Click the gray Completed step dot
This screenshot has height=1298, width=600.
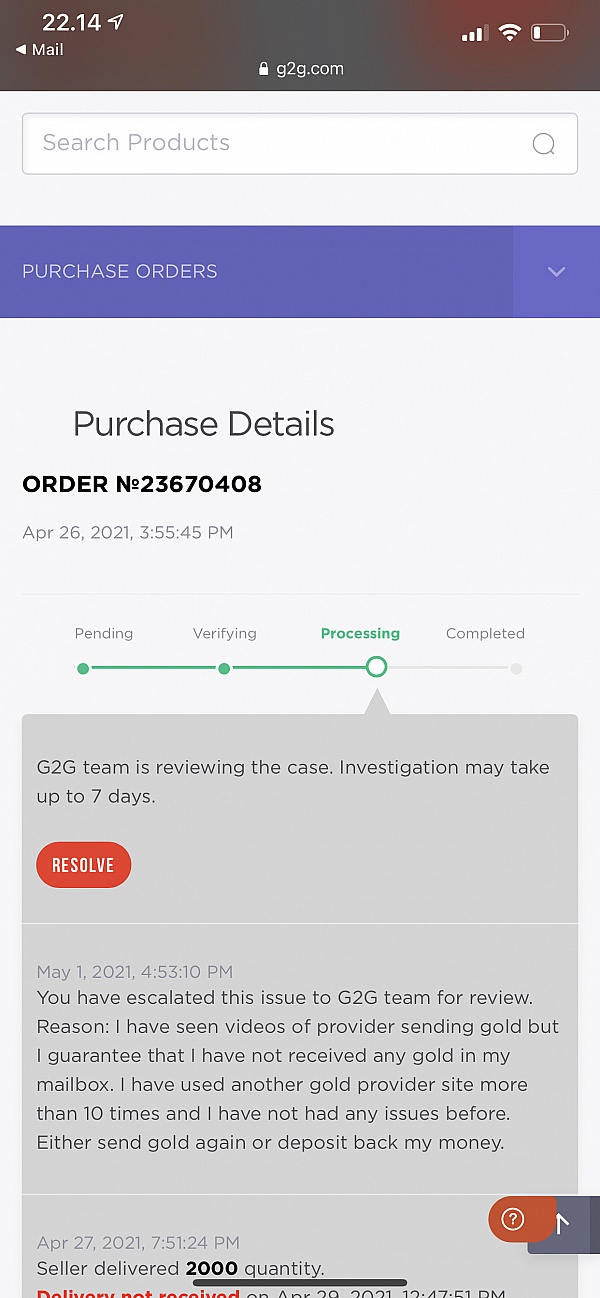[x=516, y=668]
